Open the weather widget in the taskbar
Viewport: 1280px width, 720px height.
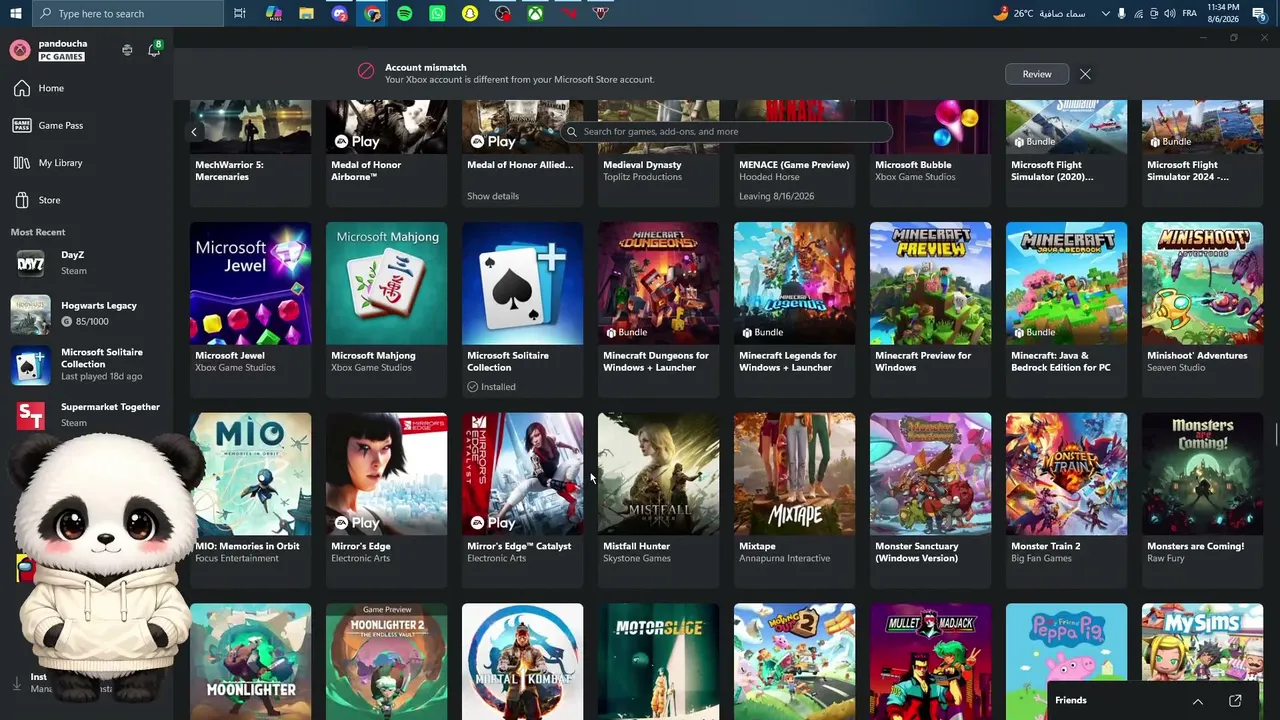click(x=1039, y=13)
